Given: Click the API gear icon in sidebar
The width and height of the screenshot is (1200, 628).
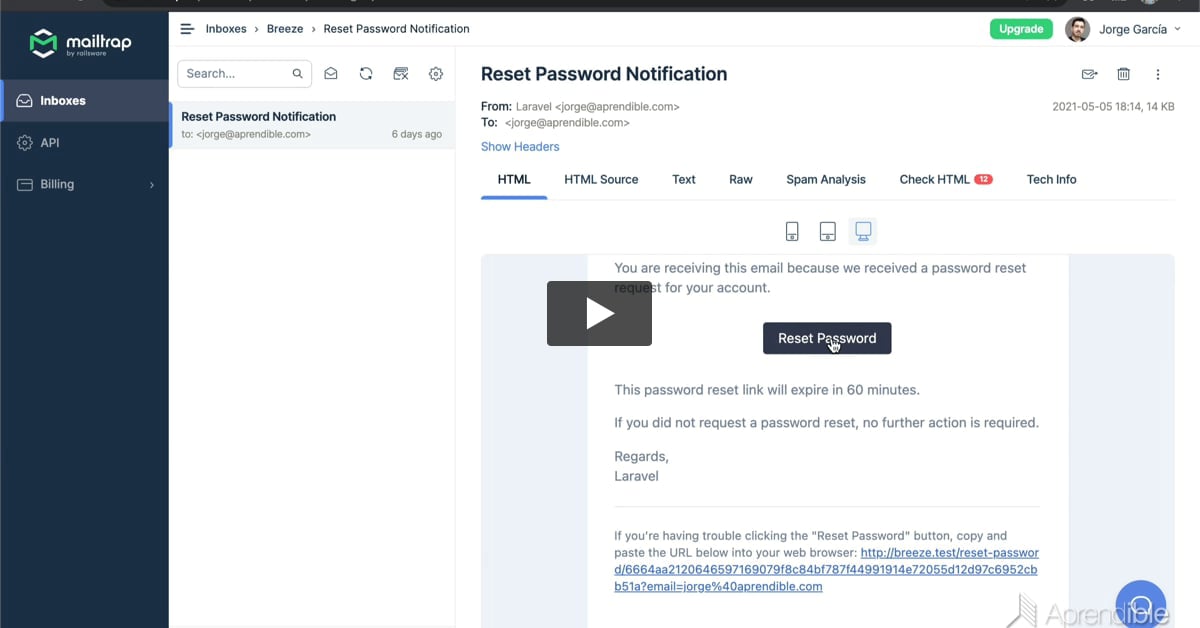Looking at the screenshot, I should 25,143.
